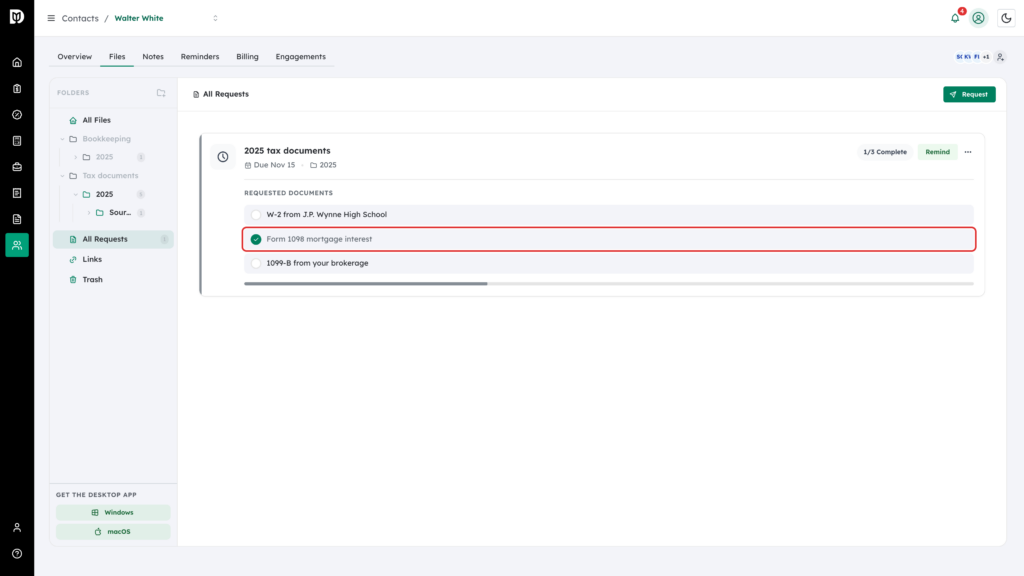The image size is (1024, 576).
Task: Collapse the Bookkeeping folder chevron
Action: point(63,139)
